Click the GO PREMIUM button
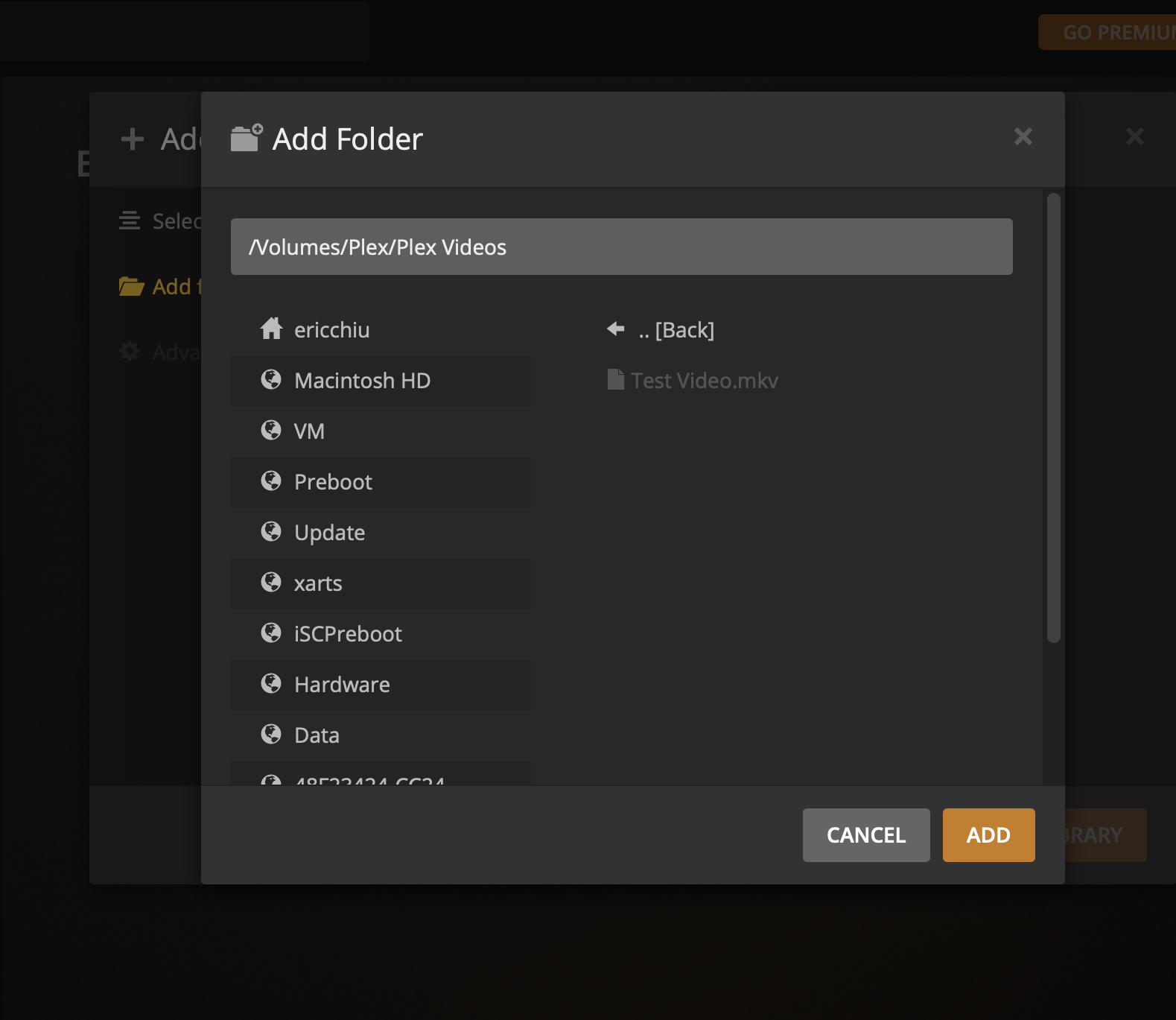This screenshot has width=1176, height=1020. 1107,32
